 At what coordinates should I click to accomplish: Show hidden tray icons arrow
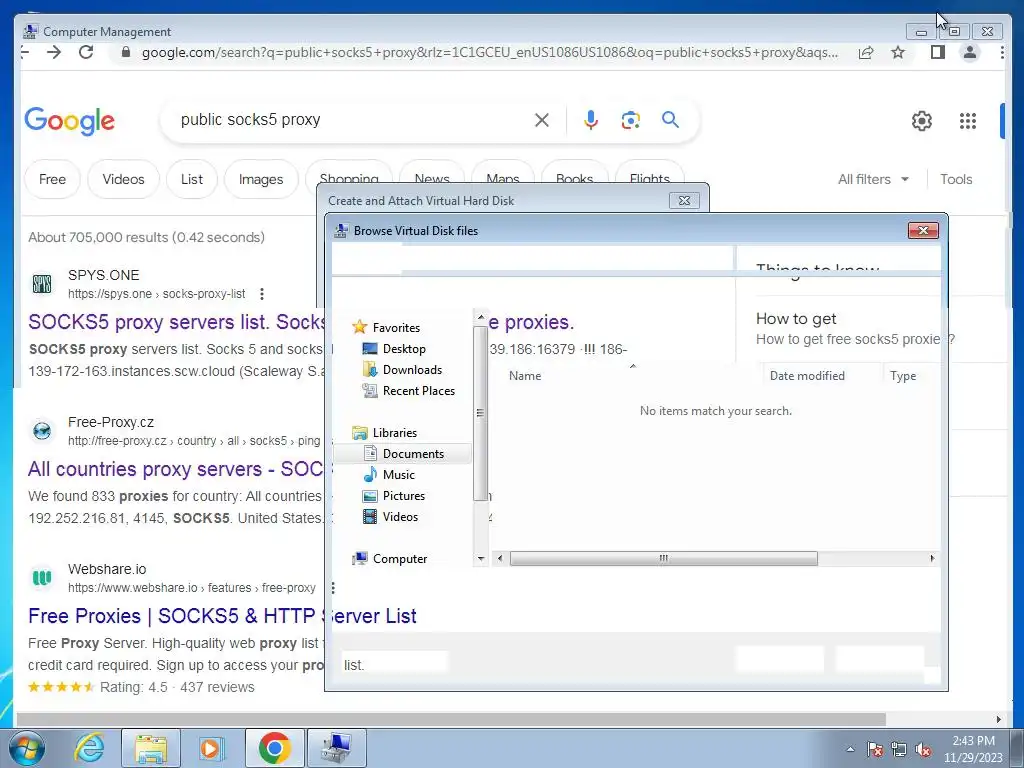[850, 750]
